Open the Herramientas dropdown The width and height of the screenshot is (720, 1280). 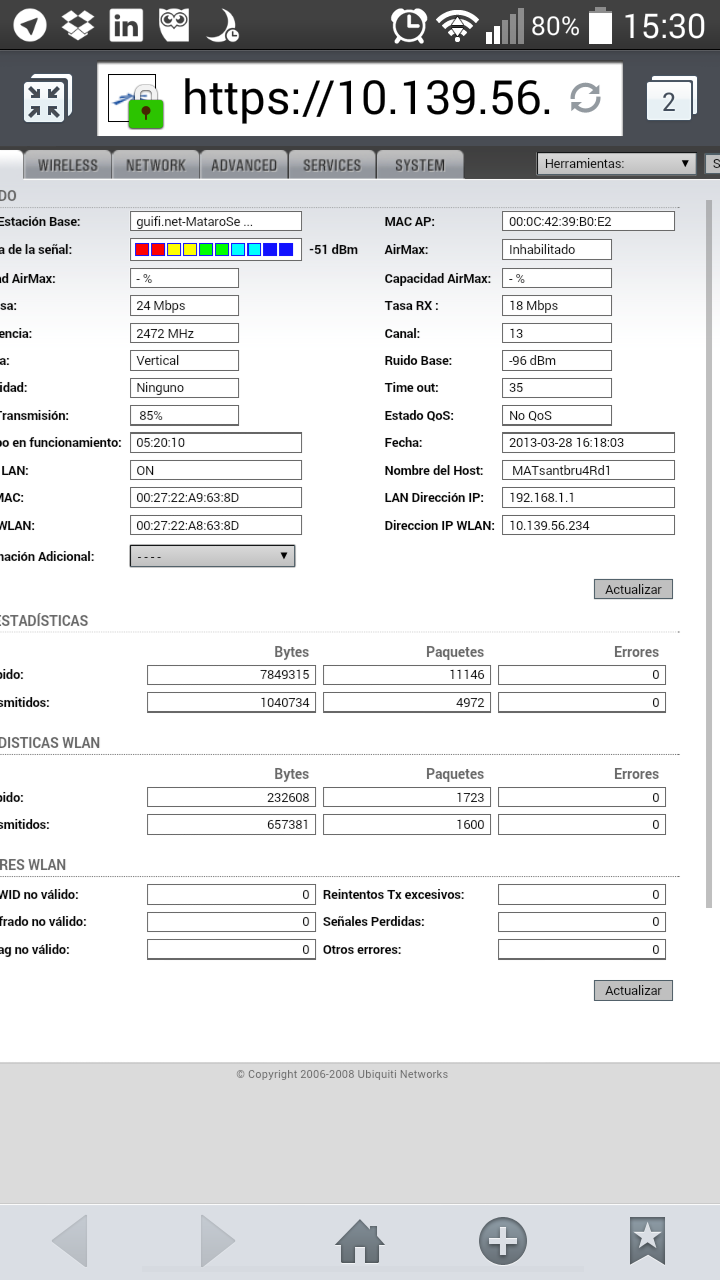point(617,163)
